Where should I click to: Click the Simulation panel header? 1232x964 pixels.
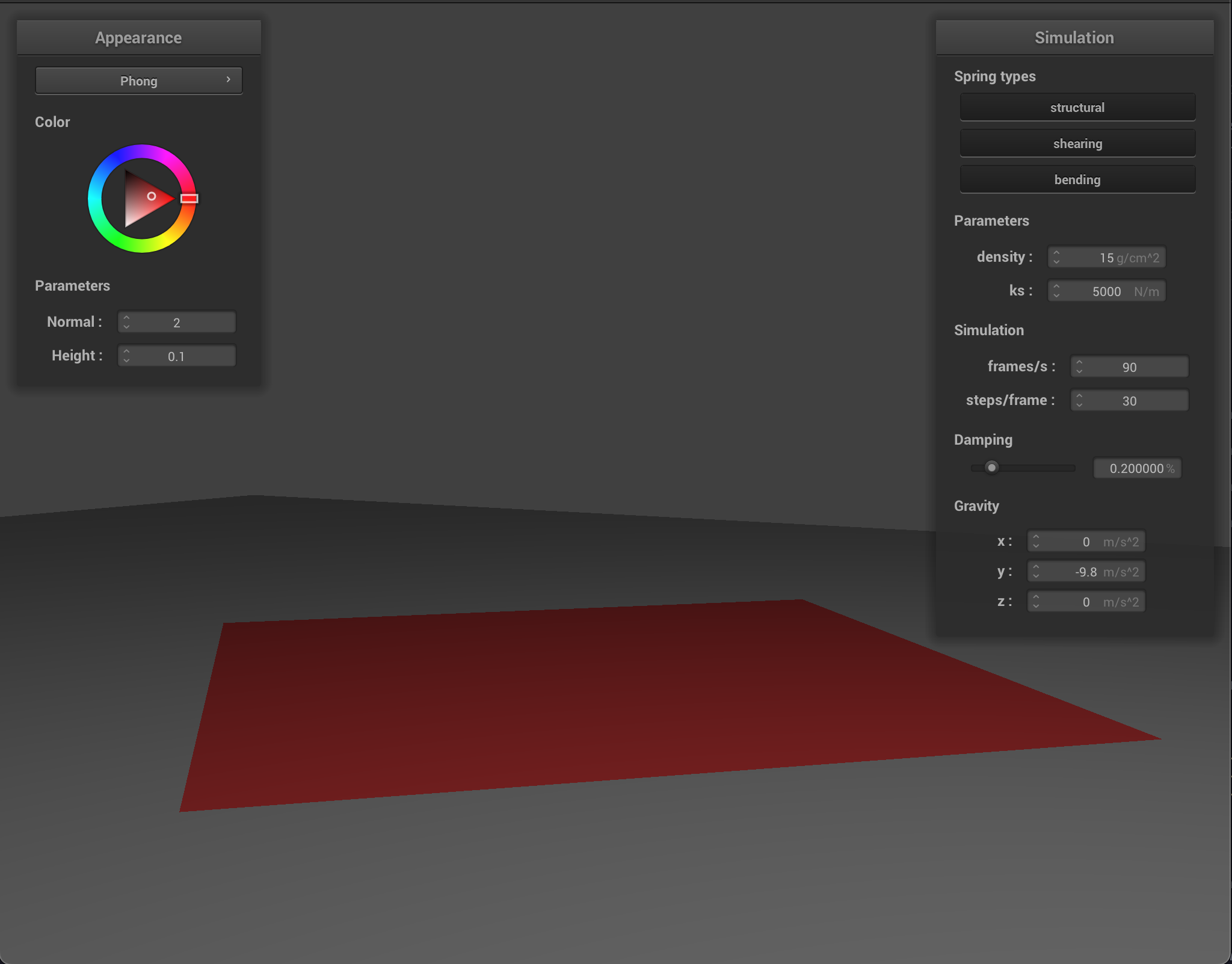(x=1074, y=38)
